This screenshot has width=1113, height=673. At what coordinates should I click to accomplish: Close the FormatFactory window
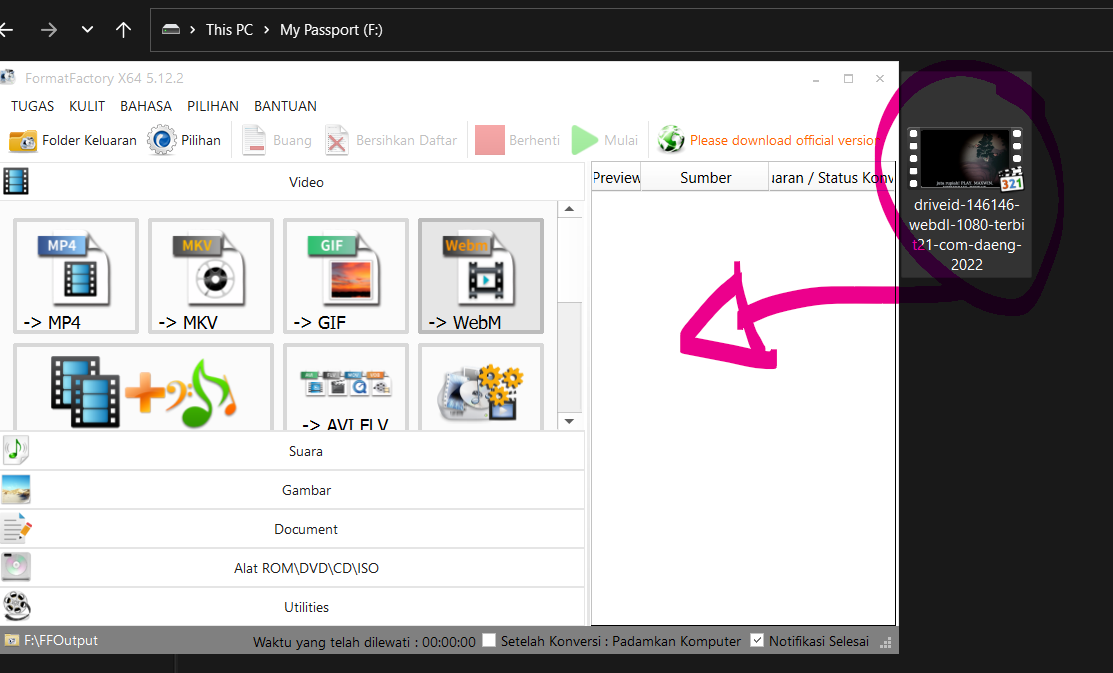pos(880,79)
